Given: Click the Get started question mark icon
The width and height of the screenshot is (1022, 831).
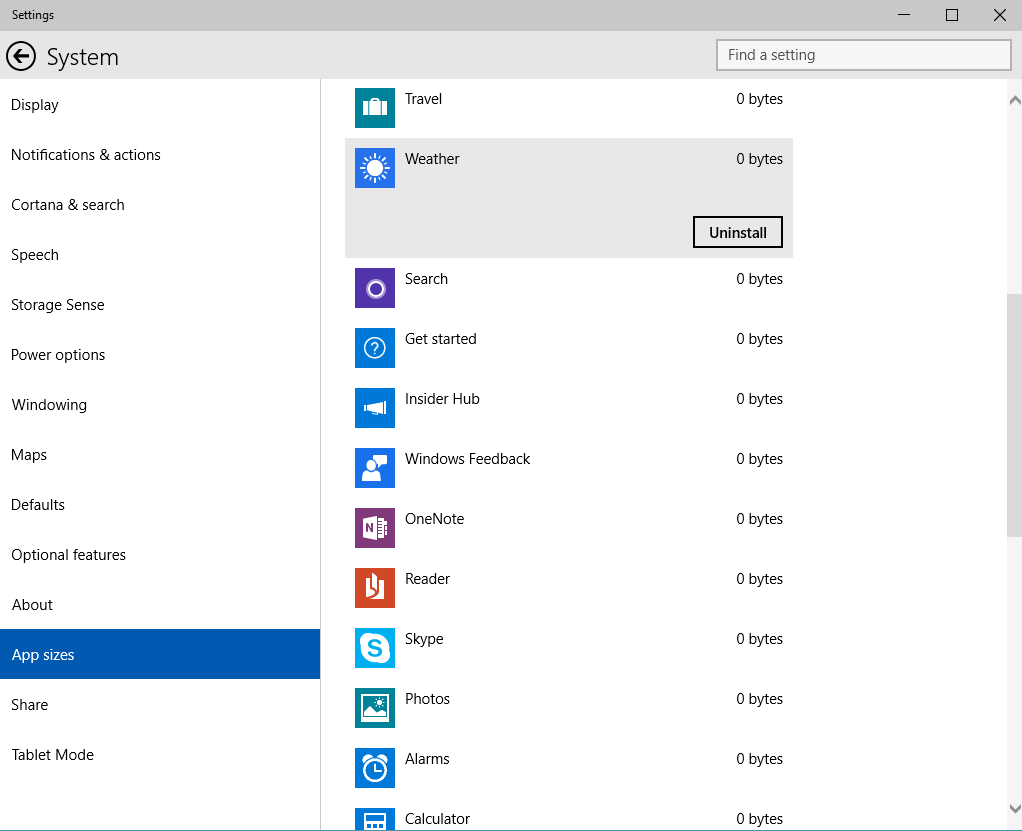Looking at the screenshot, I should 375,348.
